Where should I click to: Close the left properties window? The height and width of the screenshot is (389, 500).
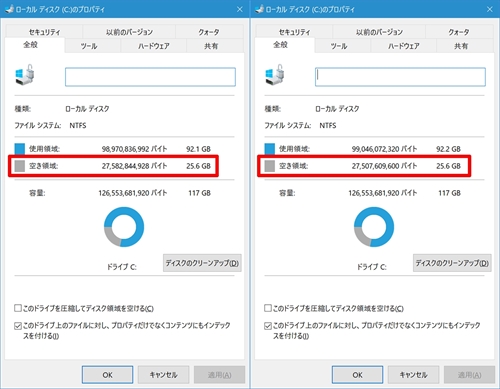click(240, 9)
